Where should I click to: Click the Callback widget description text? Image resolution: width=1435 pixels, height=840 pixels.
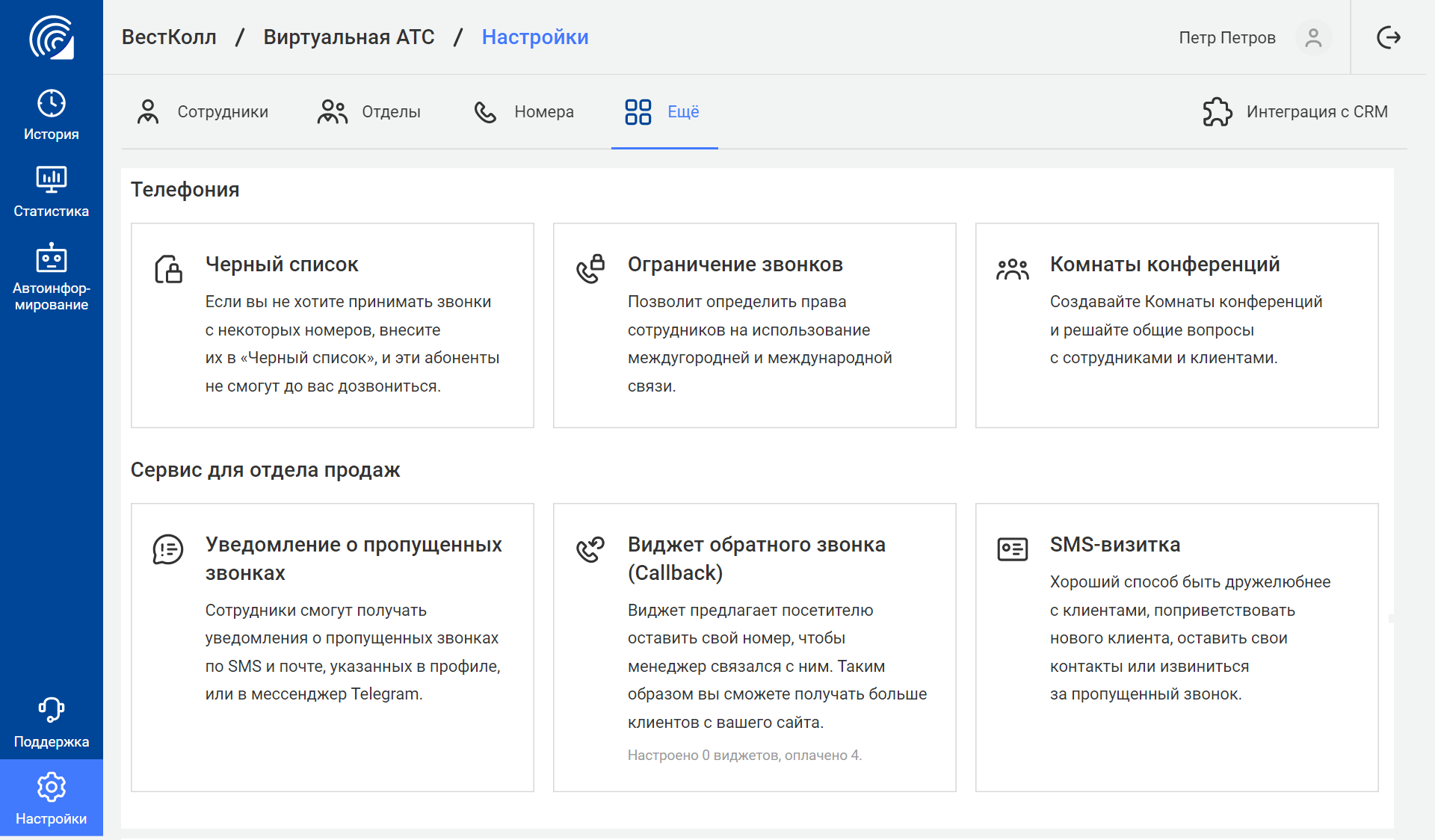(x=777, y=667)
